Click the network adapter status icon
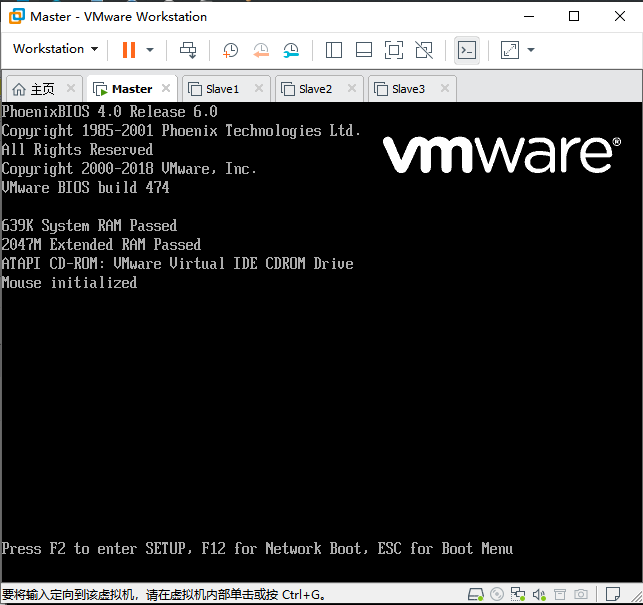 [x=518, y=594]
